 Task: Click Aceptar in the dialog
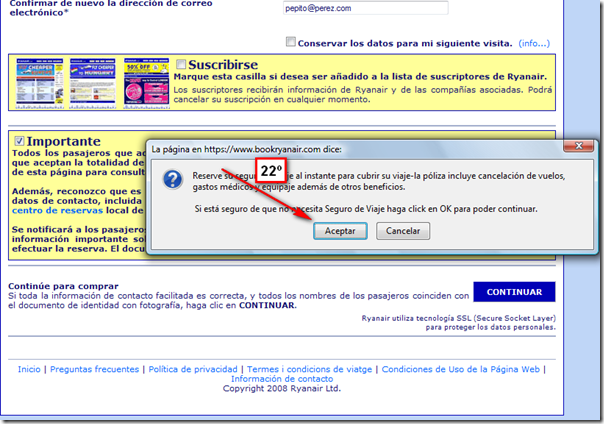point(340,231)
